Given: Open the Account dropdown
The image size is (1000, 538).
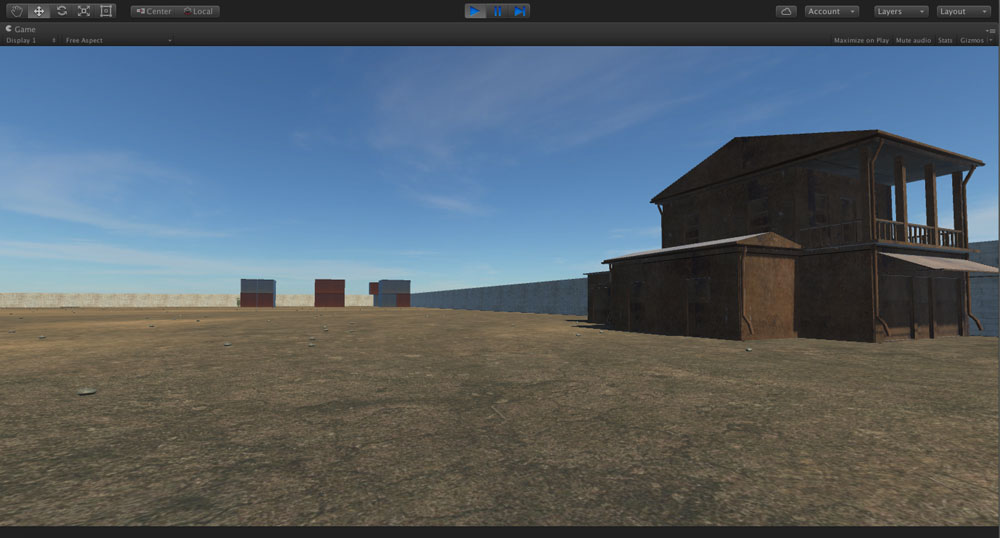Looking at the screenshot, I should pos(831,11).
